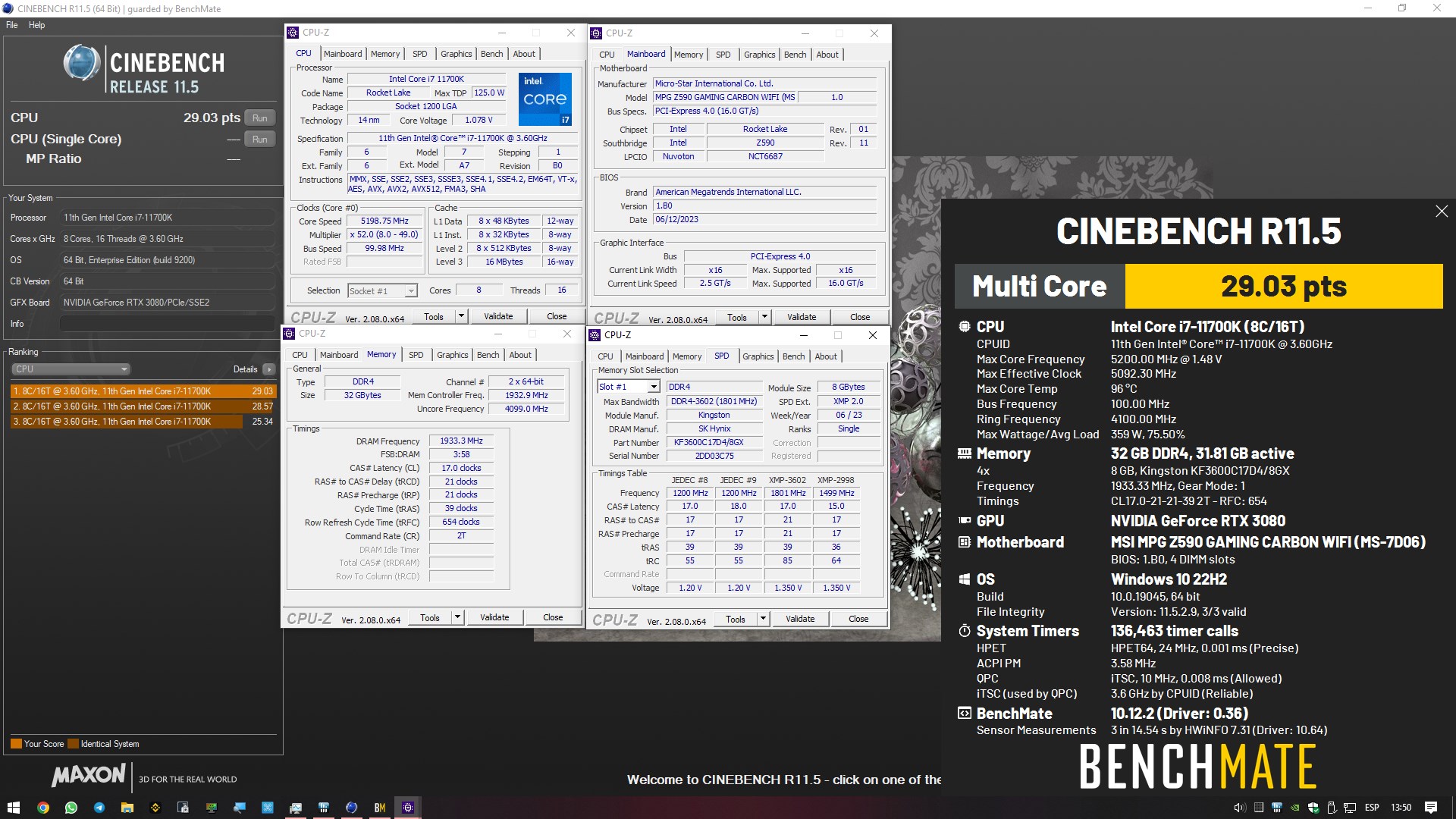This screenshot has width=1456, height=819.
Task: Click the safely remove hardware USB tray icon
Action: pyautogui.click(x=1332, y=808)
